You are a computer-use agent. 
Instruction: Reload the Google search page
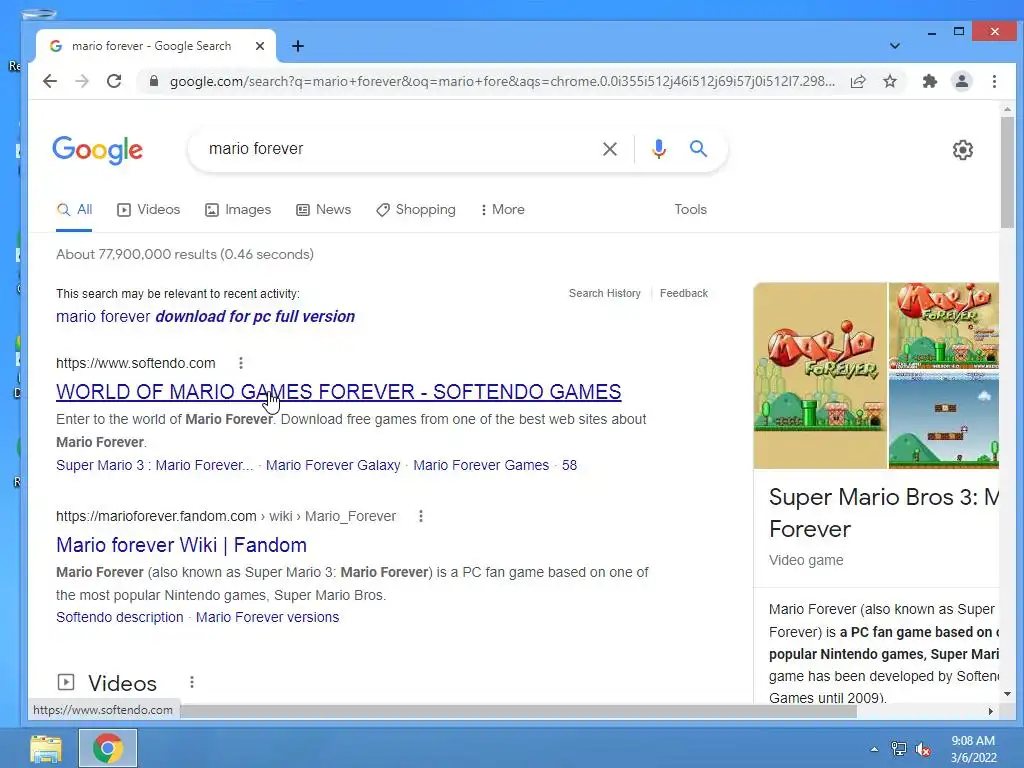coord(114,81)
